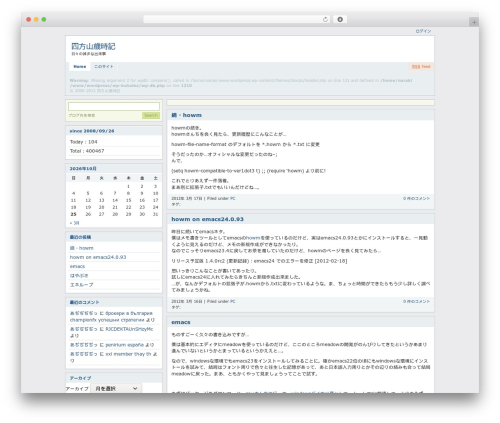The image size is (500, 423).
Task: Open comments link of howm on emacs24.0.93 post
Action: click(x=416, y=301)
